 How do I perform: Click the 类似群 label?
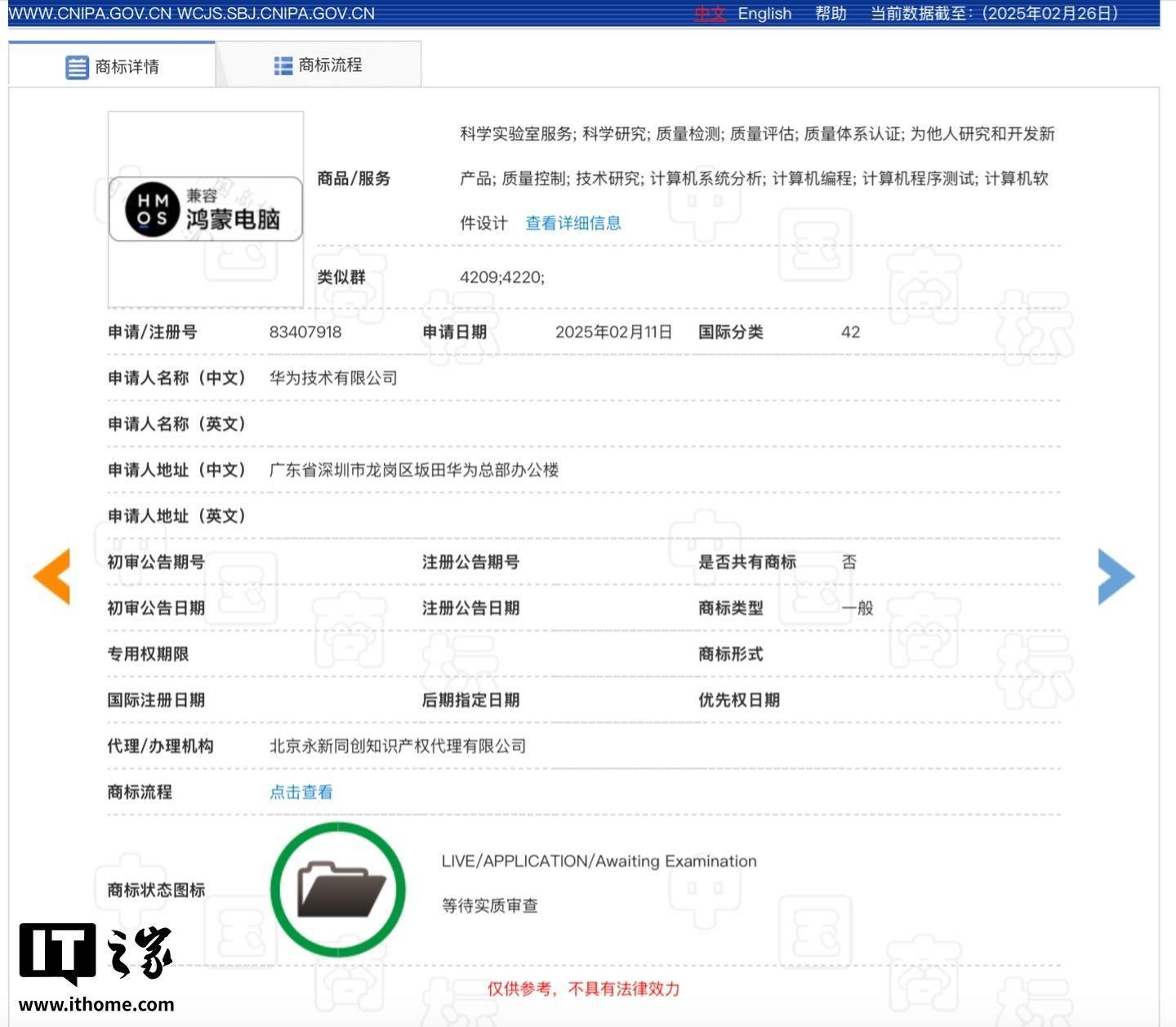pos(341,277)
